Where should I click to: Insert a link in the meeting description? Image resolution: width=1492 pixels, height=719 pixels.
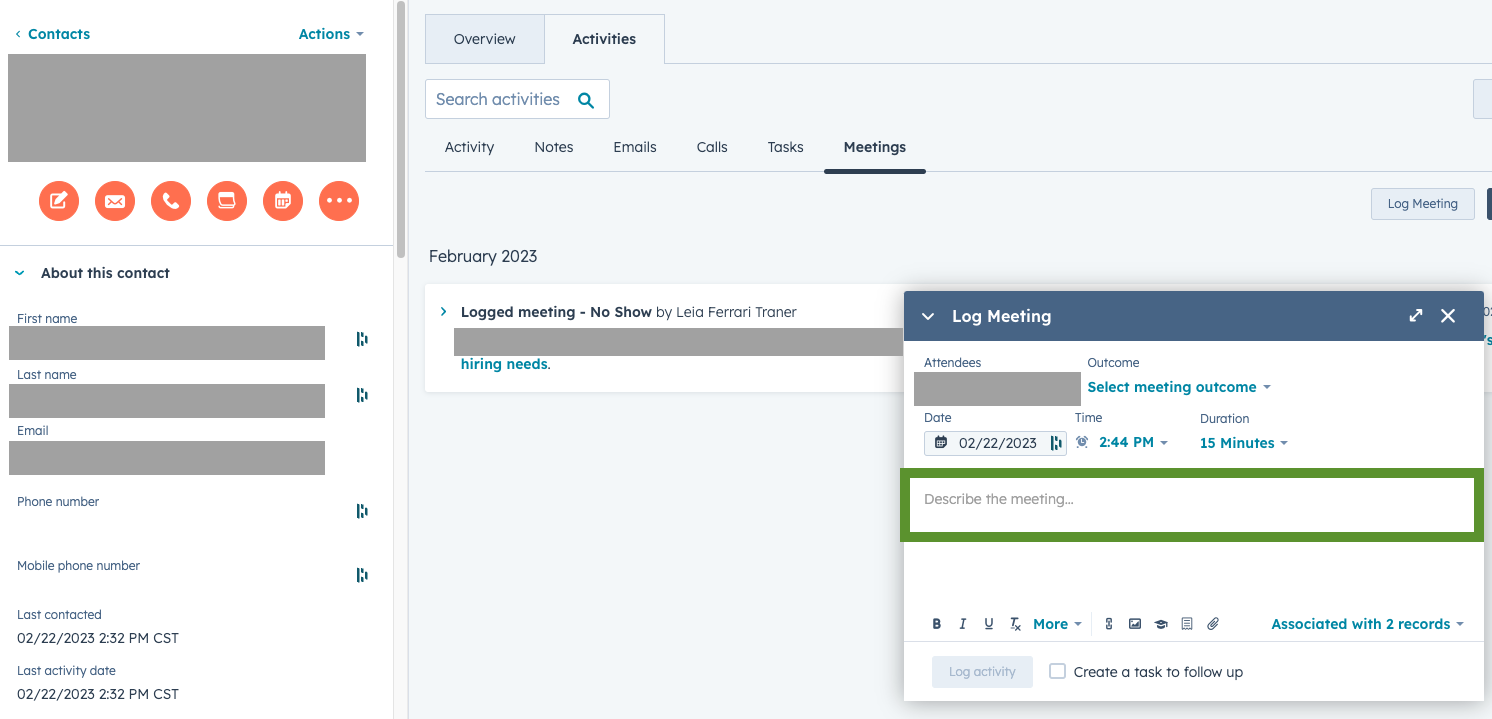click(1108, 623)
